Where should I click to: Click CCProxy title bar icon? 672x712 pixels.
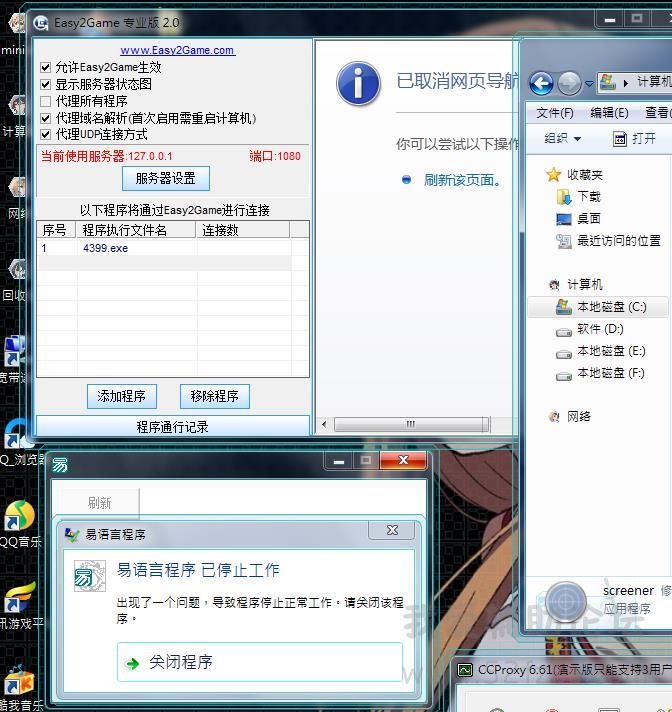pos(464,670)
